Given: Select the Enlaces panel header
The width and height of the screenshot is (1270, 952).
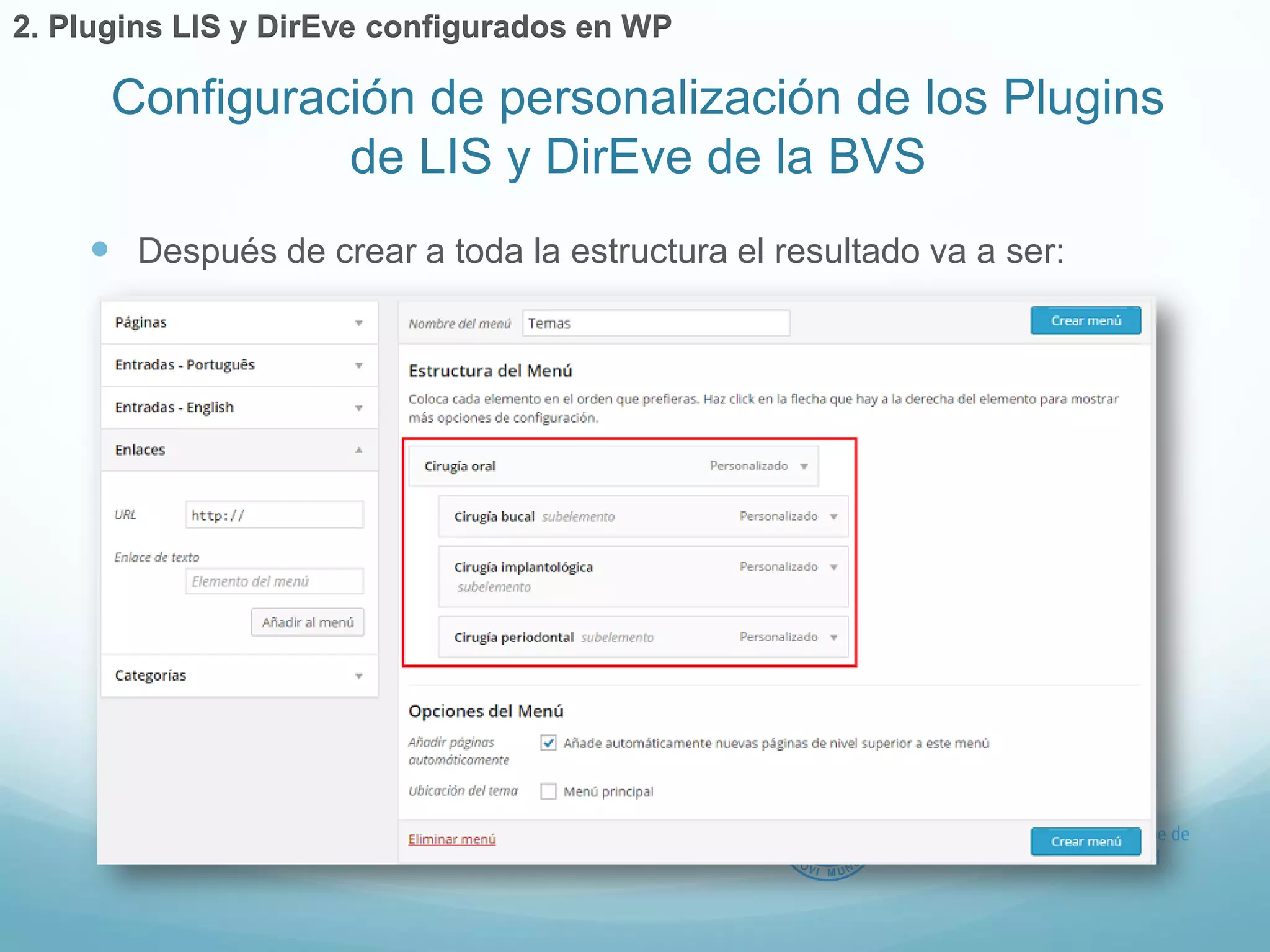Looking at the screenshot, I should pyautogui.click(x=239, y=449).
